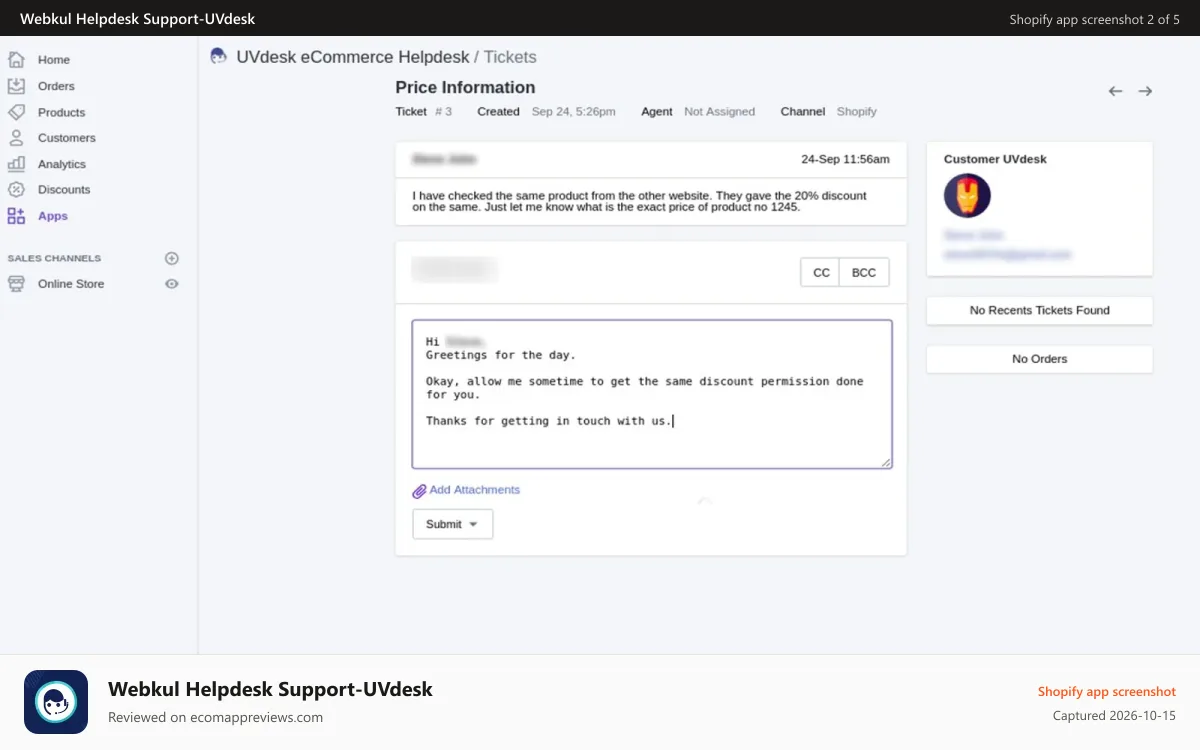This screenshot has height=750, width=1200.
Task: Click the message timestamp 24-Sep 11:56am
Action: [845, 159]
